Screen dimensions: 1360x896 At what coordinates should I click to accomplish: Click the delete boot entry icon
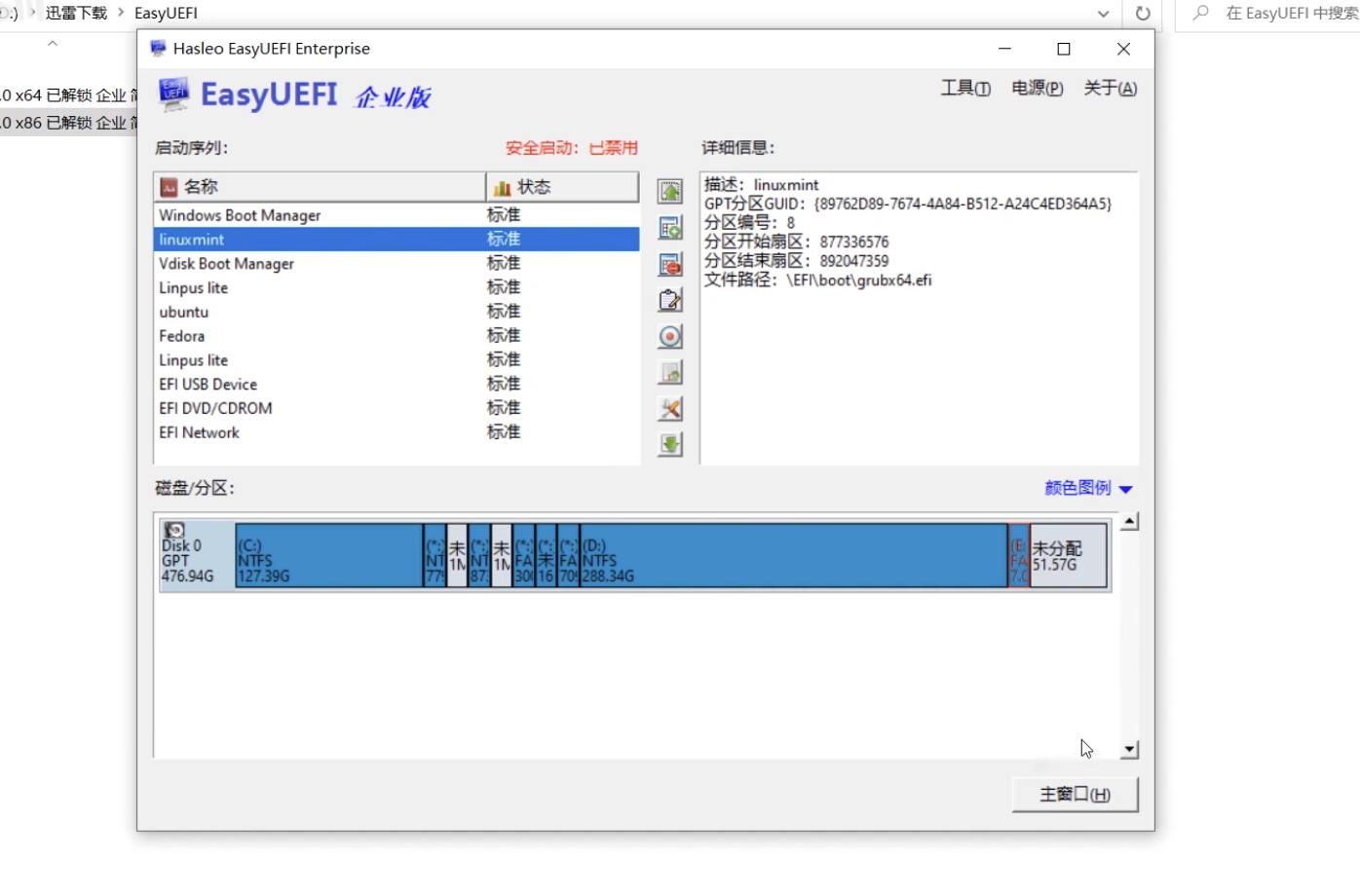point(670,264)
